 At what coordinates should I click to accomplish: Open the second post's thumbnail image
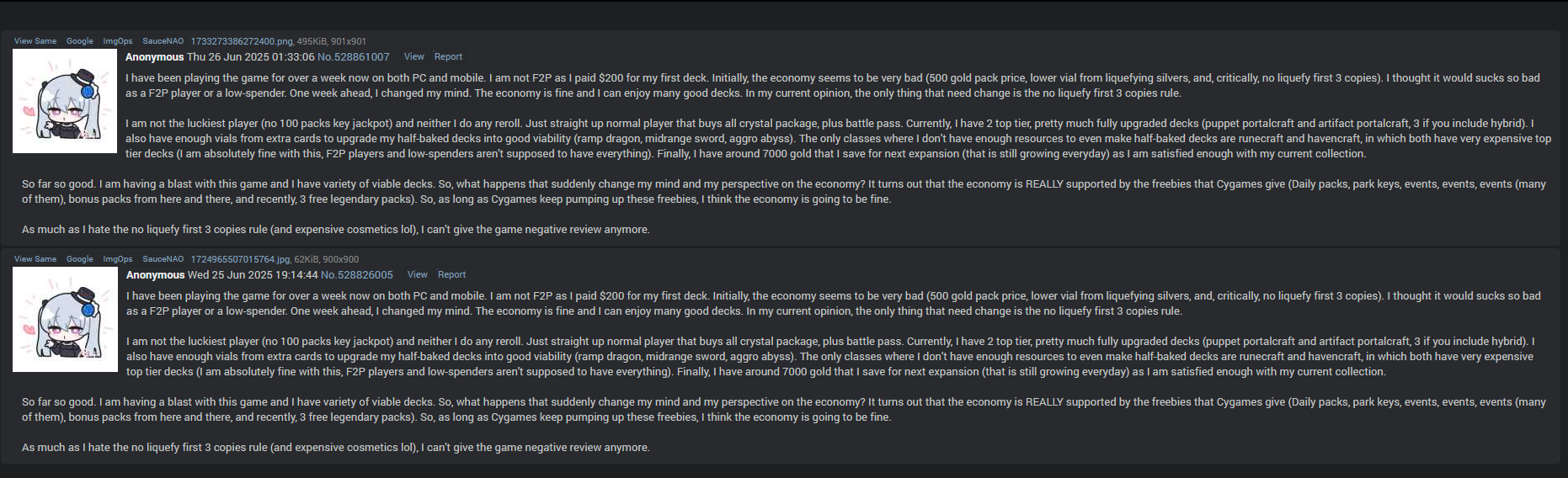tap(65, 320)
